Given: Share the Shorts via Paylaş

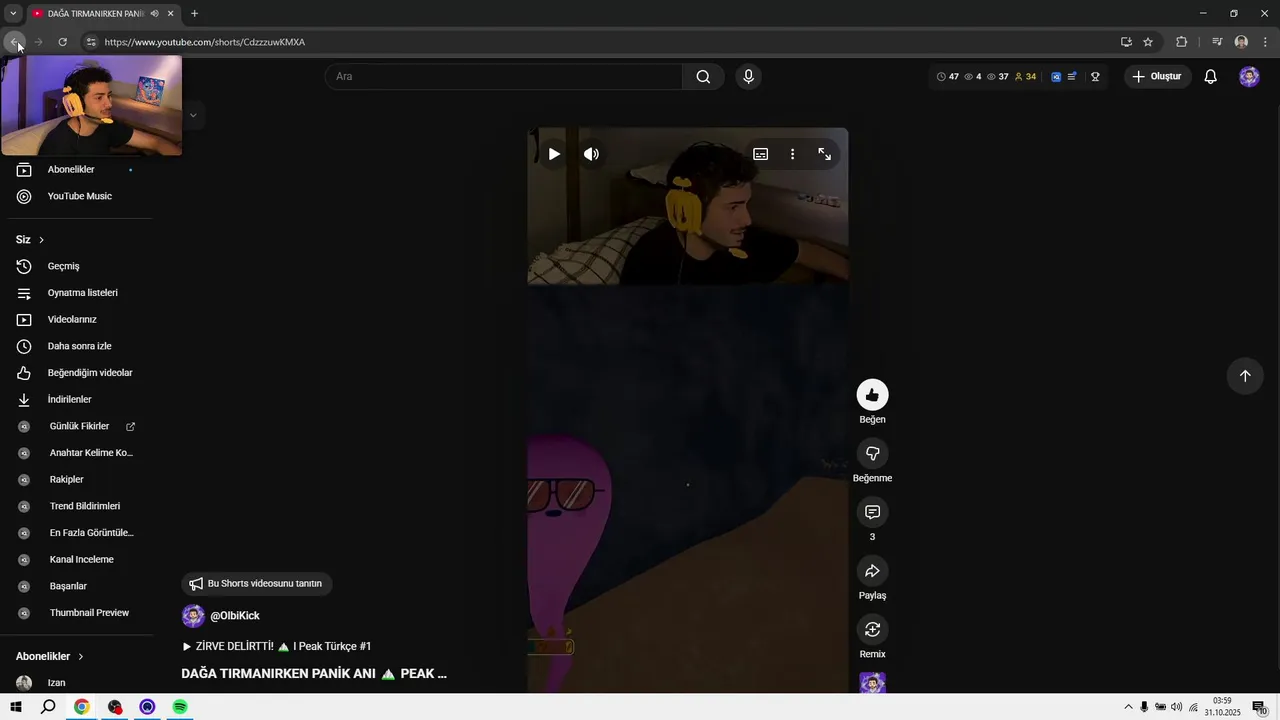Looking at the screenshot, I should (872, 571).
